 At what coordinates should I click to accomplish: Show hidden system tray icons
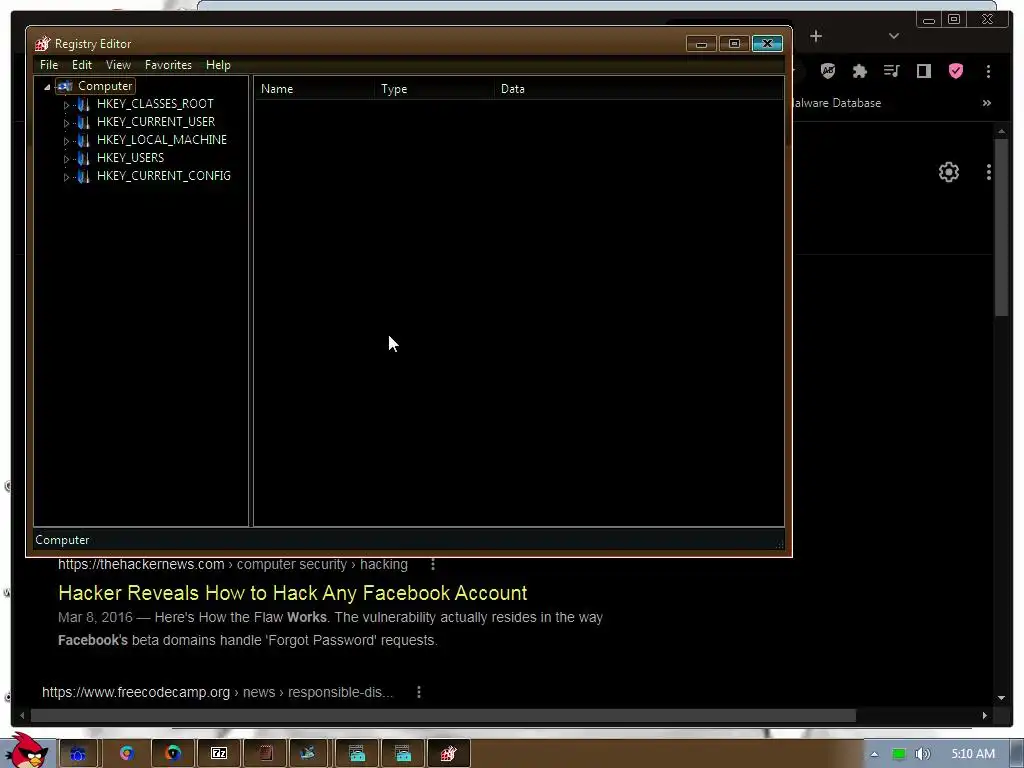(x=874, y=754)
